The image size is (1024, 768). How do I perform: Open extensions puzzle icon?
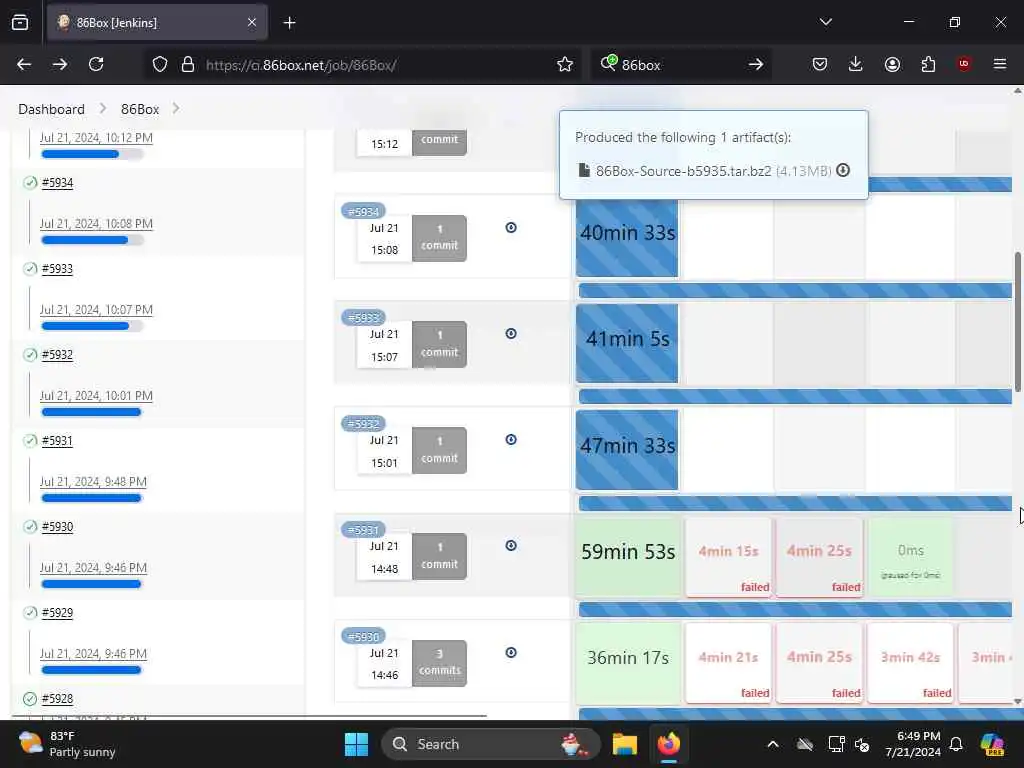(x=928, y=64)
